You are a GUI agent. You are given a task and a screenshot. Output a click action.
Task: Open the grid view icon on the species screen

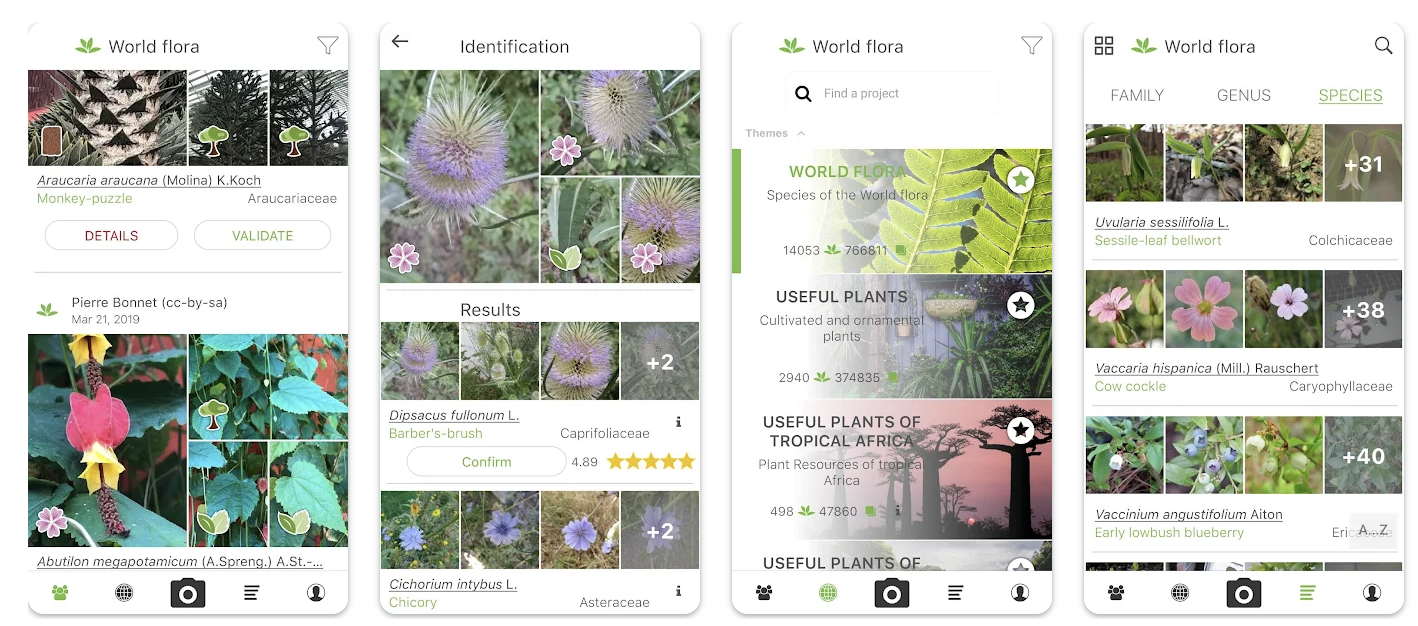(x=1104, y=45)
